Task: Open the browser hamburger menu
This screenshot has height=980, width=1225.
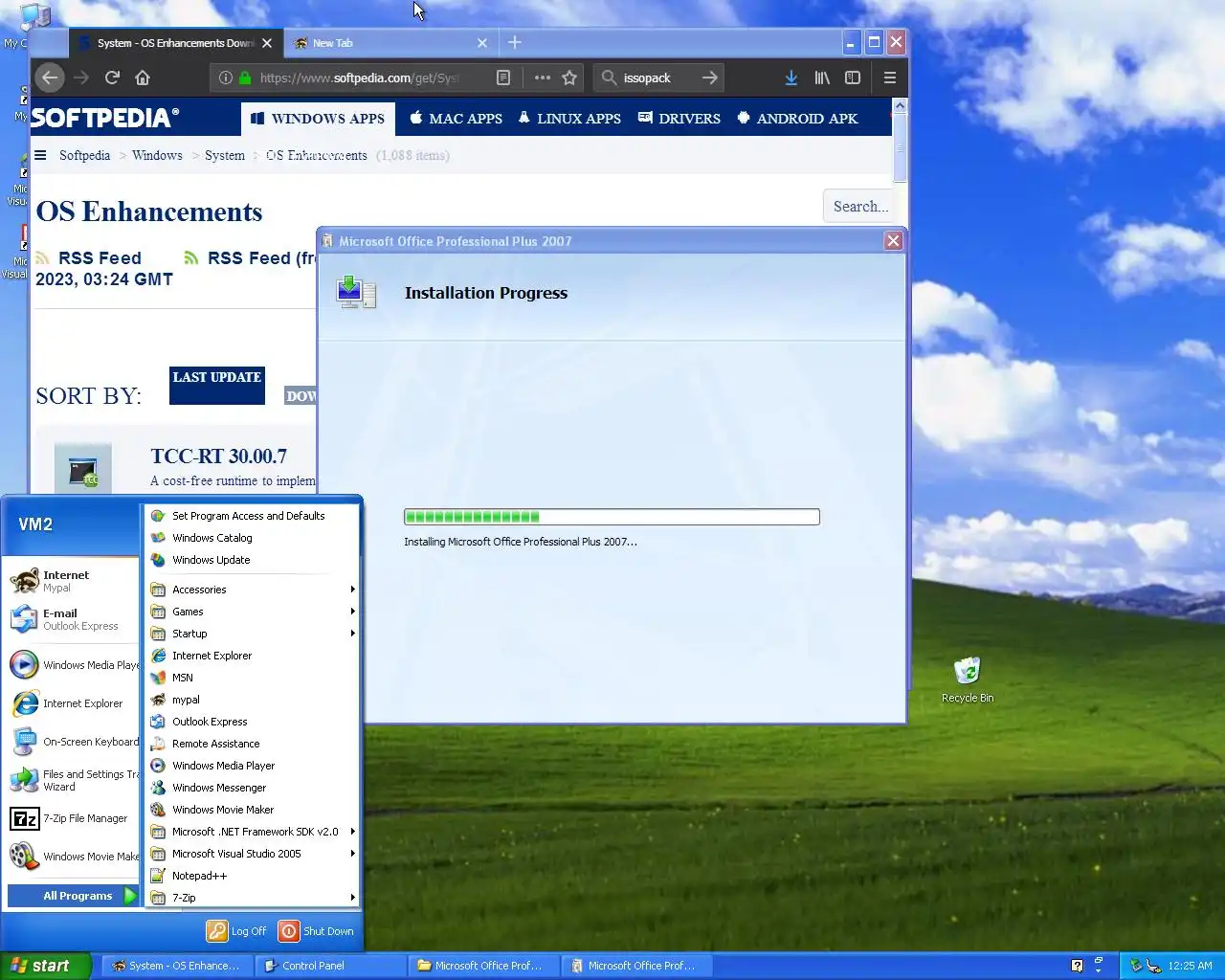Action: pos(890,78)
